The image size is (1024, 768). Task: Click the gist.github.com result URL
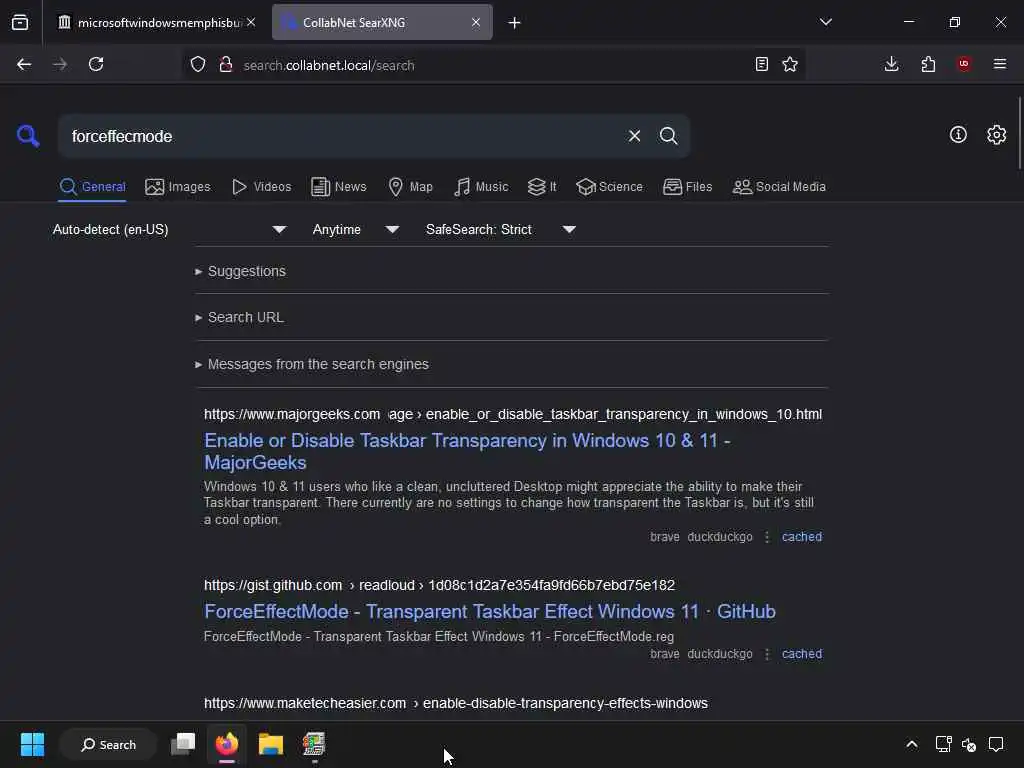click(x=439, y=585)
